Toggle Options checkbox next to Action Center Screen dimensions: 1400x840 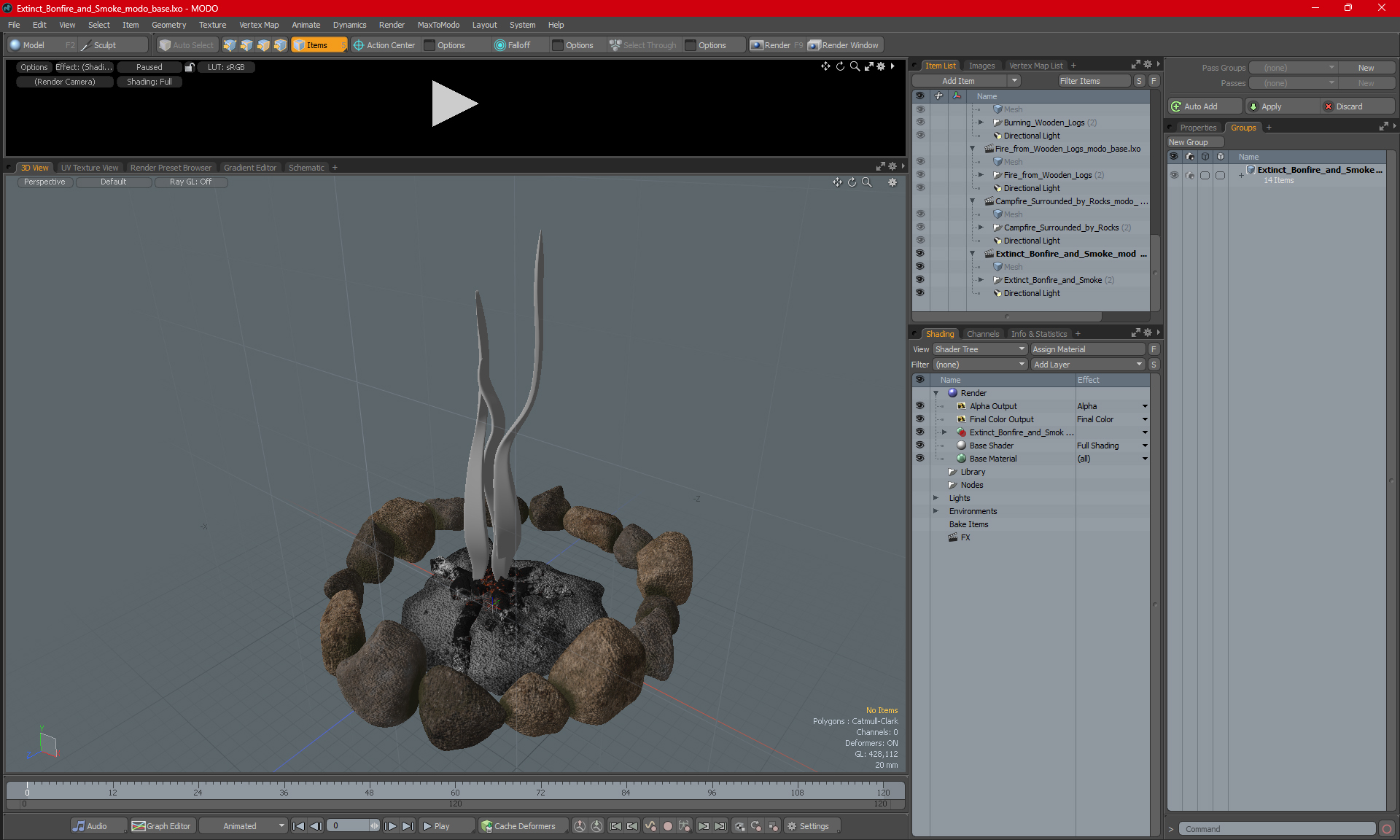[430, 45]
